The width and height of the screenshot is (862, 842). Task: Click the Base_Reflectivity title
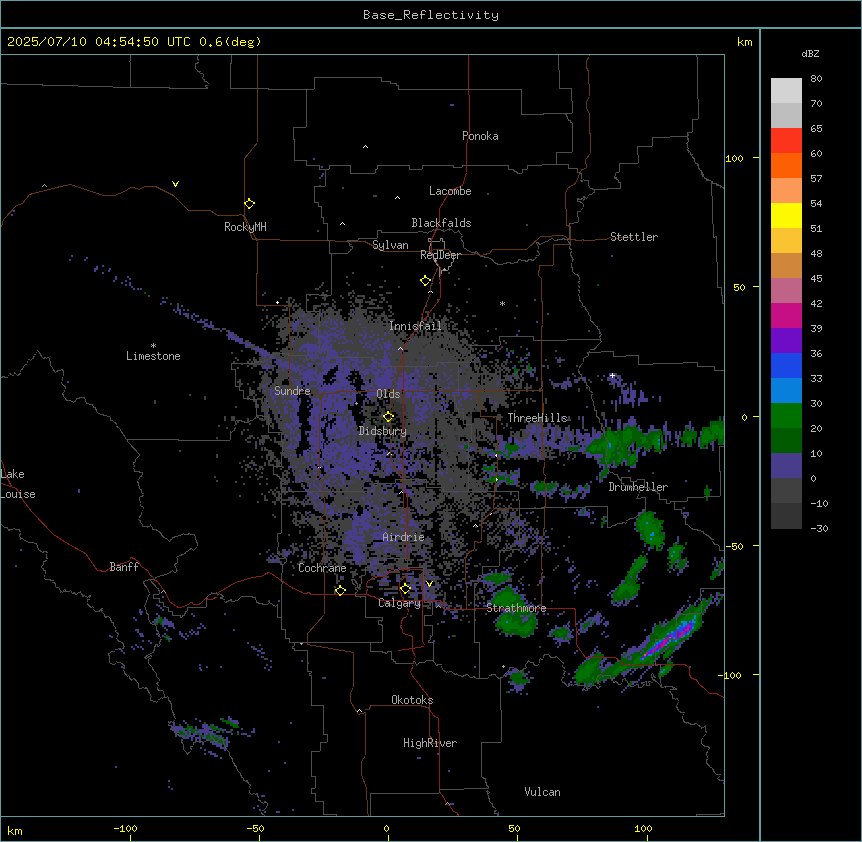(x=431, y=15)
